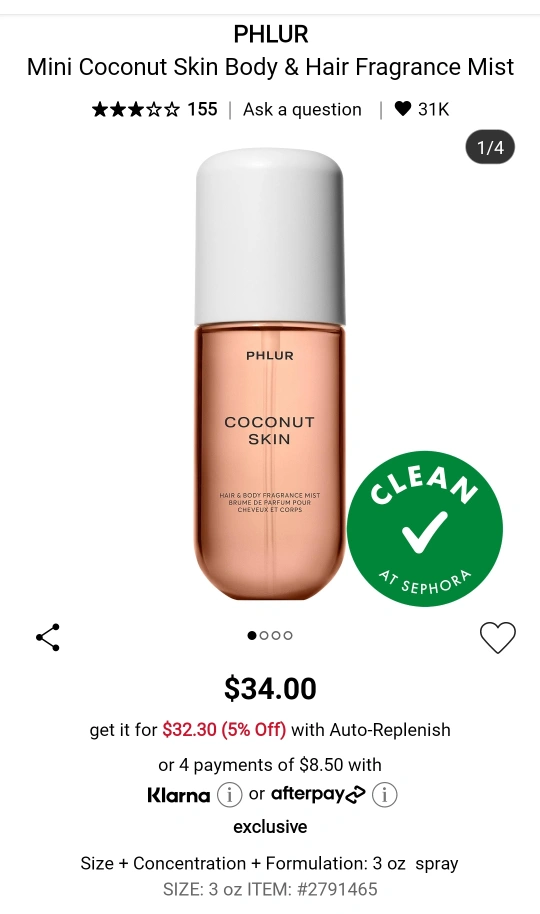This screenshot has width=540, height=914.
Task: Open Klarna info icon
Action: point(229,795)
